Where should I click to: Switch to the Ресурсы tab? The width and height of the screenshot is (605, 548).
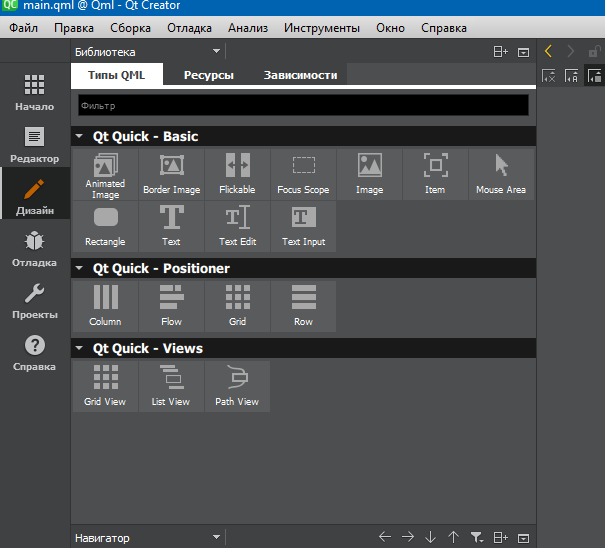208,75
